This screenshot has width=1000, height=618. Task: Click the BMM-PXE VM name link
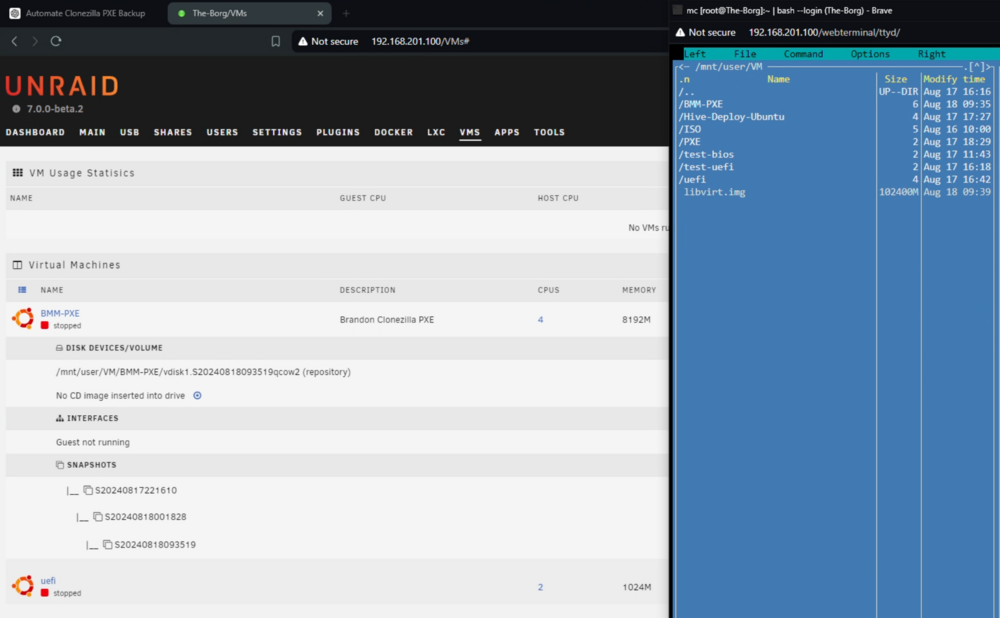[x=60, y=313]
